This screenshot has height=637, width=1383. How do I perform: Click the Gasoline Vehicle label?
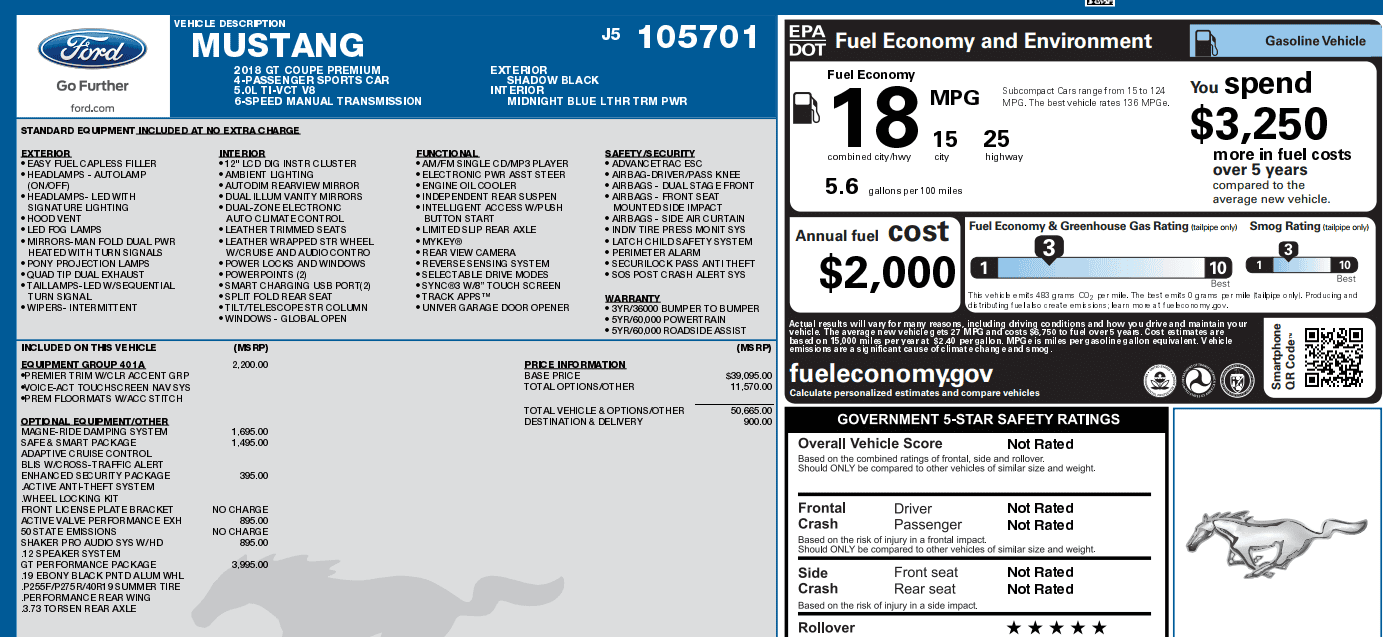1315,41
